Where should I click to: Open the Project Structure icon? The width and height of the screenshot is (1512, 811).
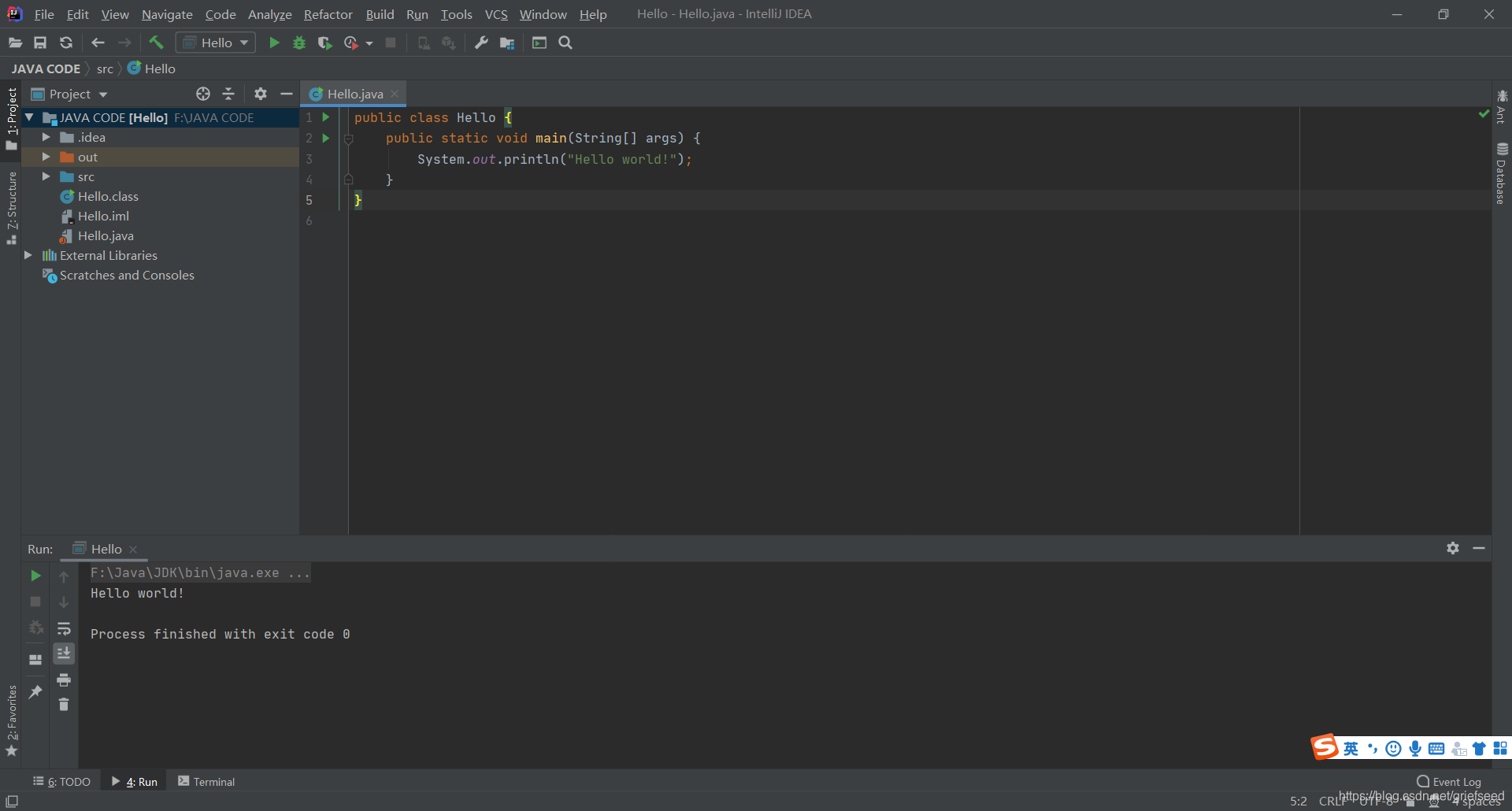[507, 43]
